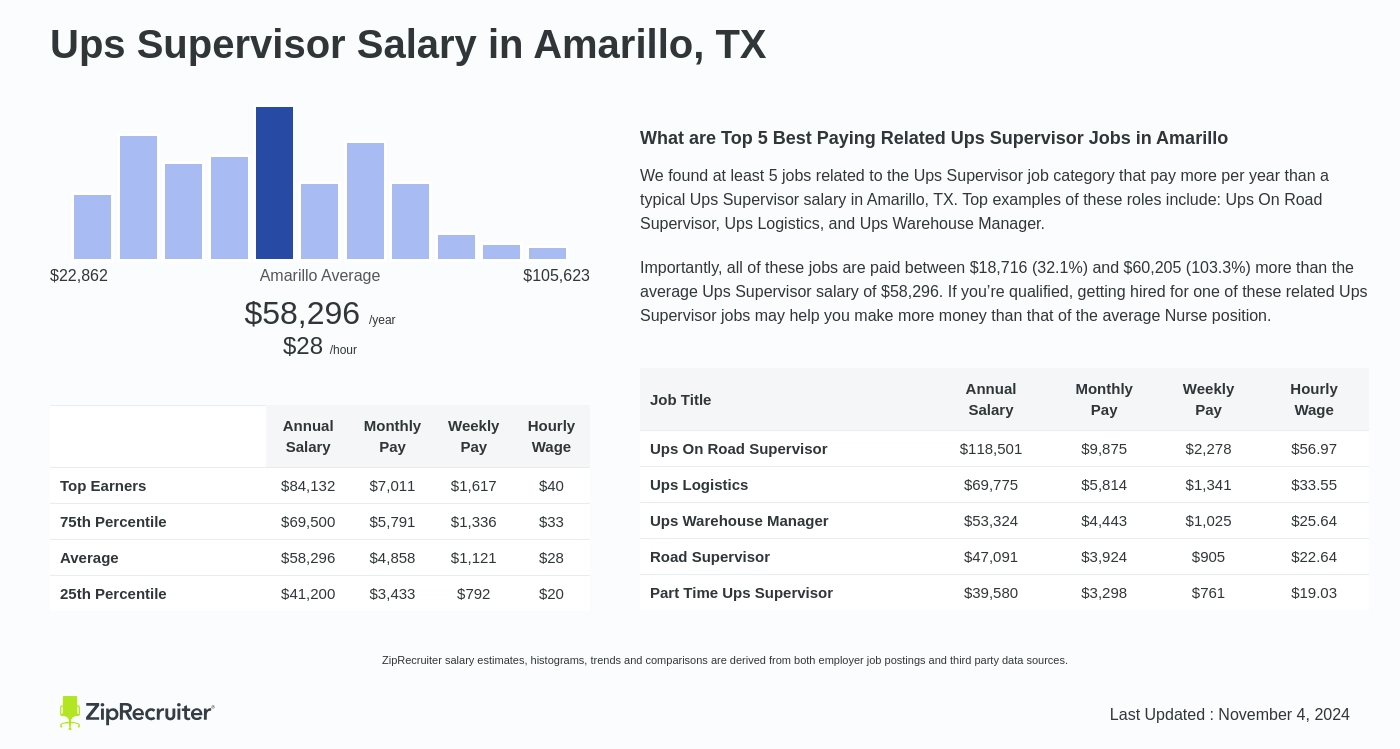Click the 75th Percentile row label
The height and width of the screenshot is (749, 1400).
[113, 521]
